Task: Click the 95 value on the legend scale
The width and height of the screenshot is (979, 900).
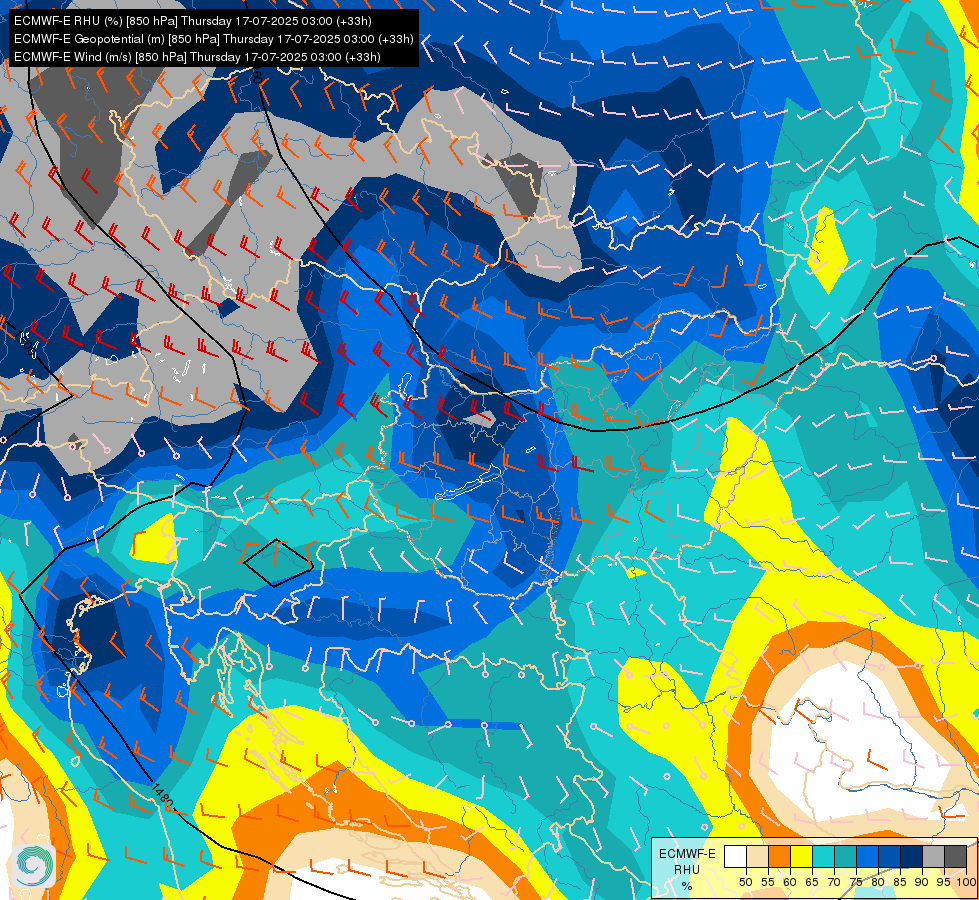Action: 943,882
